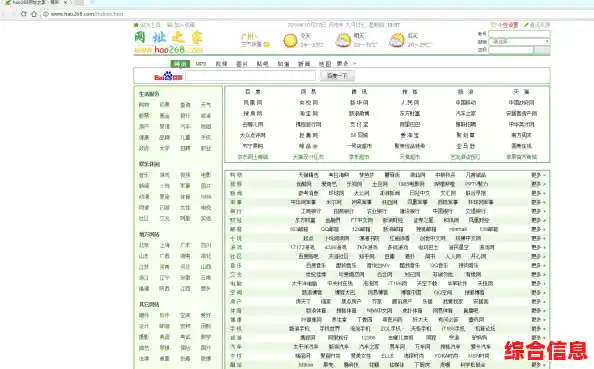
Task: Open the 凤凰网 link
Action: 253,103
